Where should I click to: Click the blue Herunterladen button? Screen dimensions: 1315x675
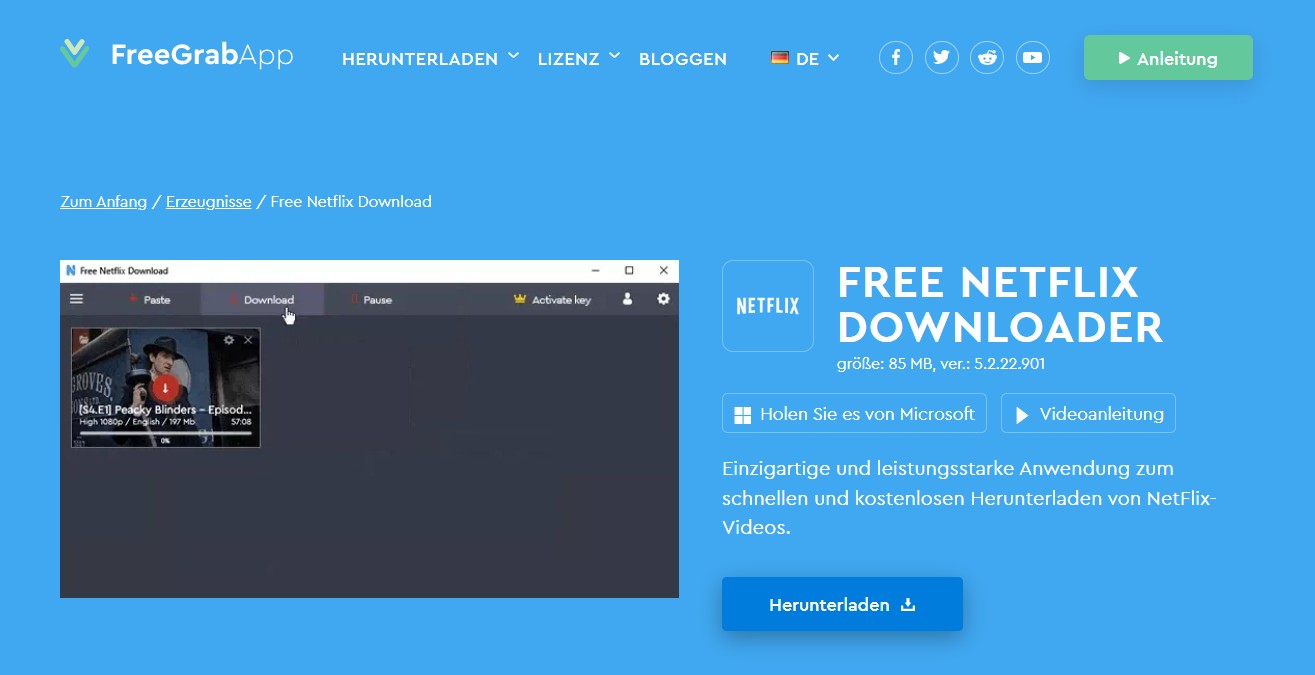point(842,604)
